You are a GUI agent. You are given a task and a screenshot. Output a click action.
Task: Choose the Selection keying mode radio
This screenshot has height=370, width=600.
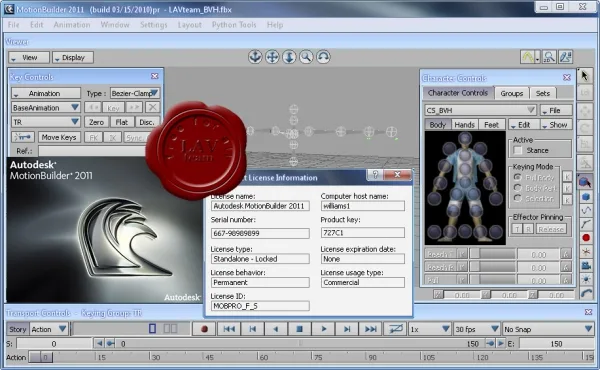coord(518,198)
